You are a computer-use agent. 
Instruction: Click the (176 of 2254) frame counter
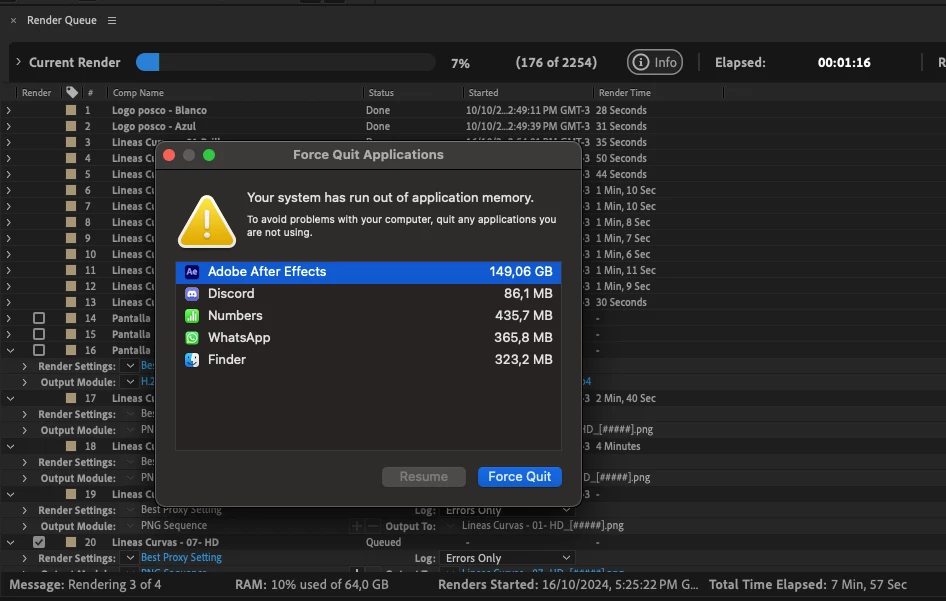[556, 62]
